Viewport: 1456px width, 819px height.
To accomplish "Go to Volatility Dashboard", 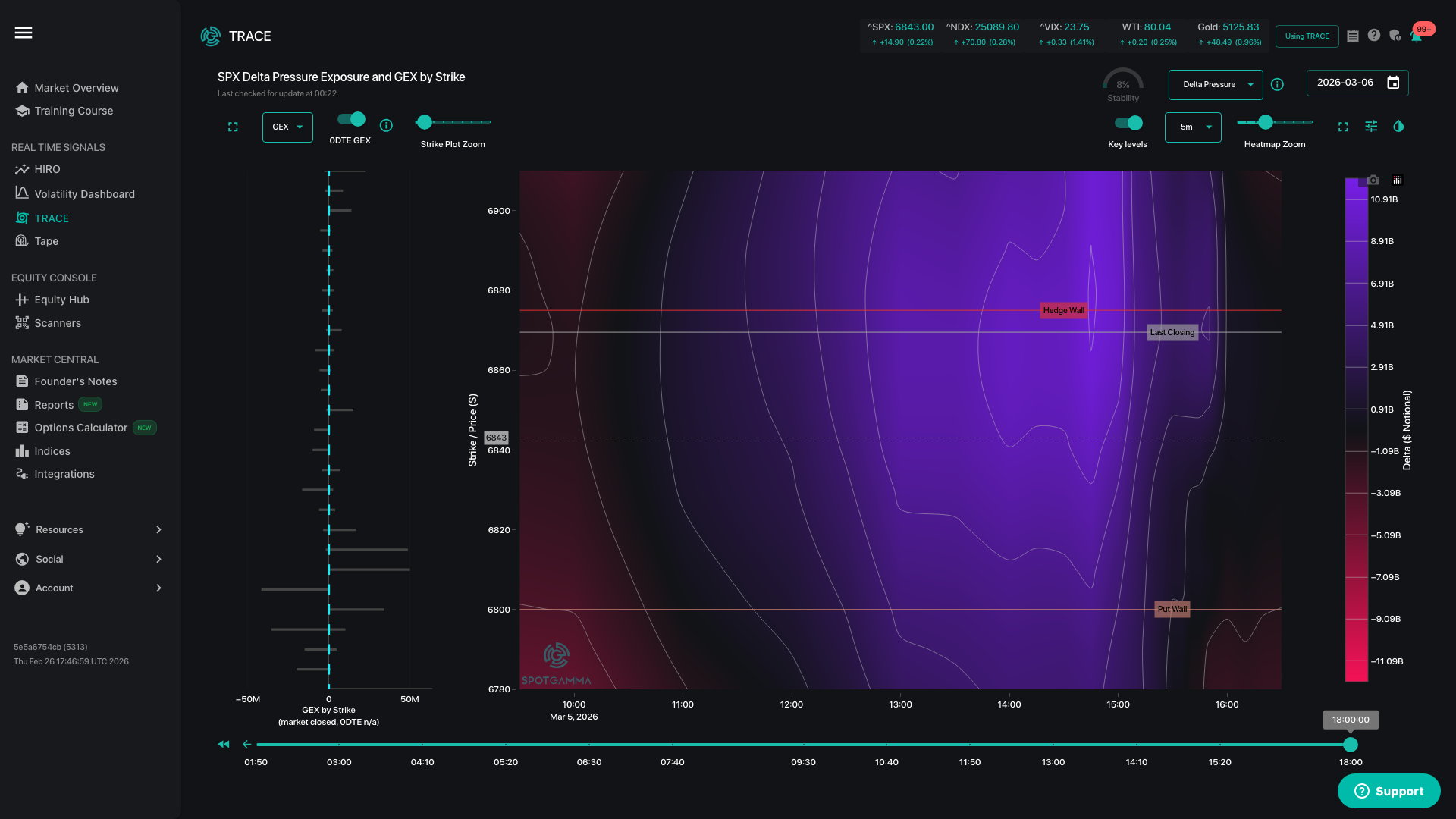I will [x=84, y=194].
